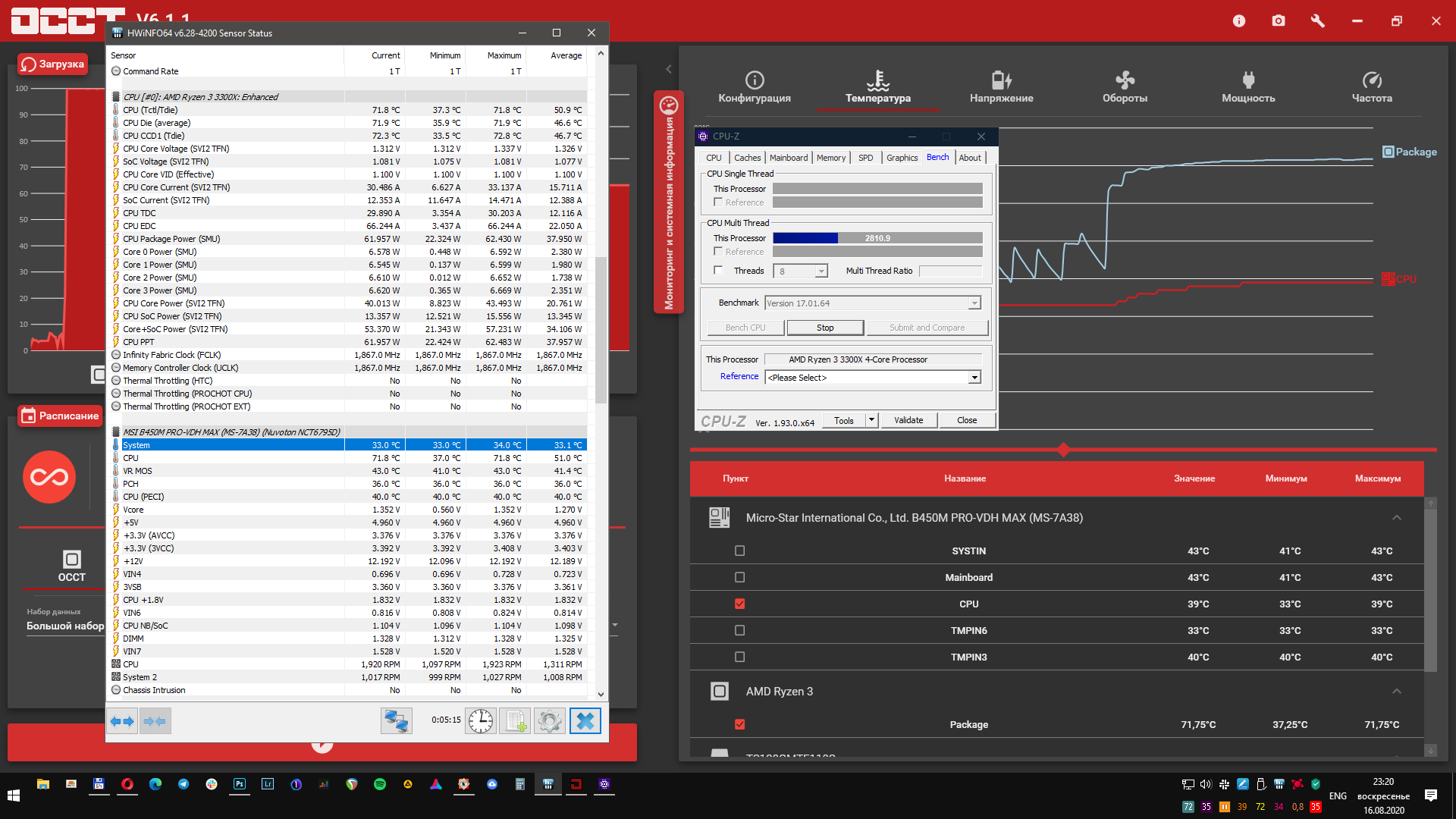
Task: Click the Validate button in CPU-Z
Action: coord(908,420)
